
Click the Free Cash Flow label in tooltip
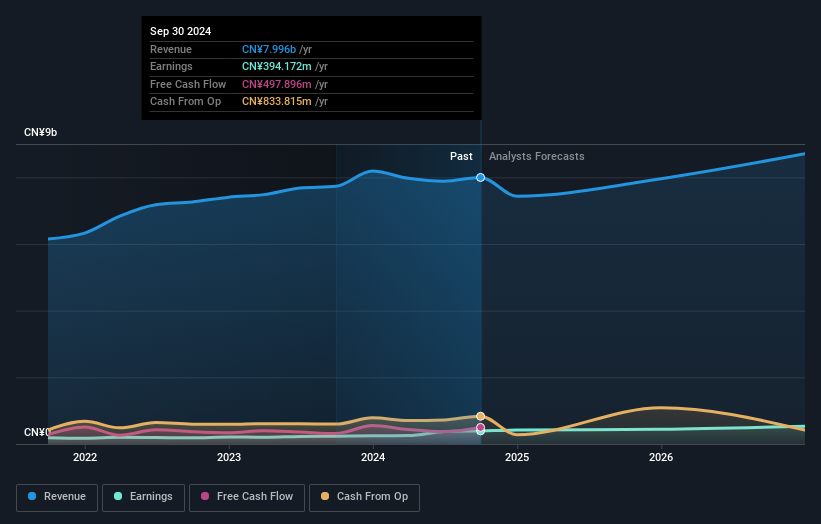[x=188, y=84]
